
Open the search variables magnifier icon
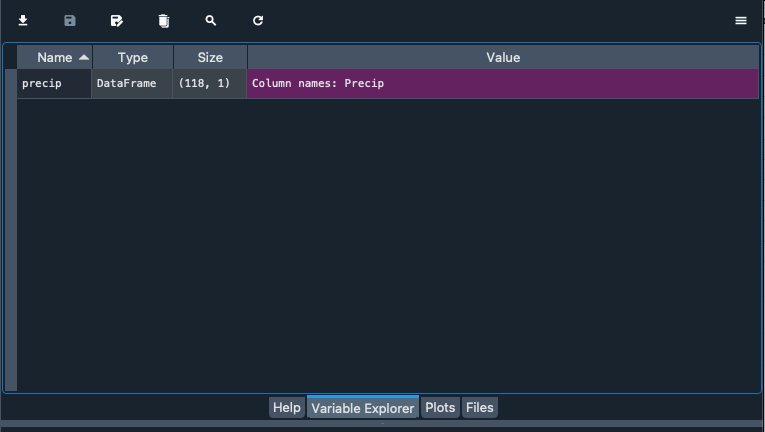(x=211, y=20)
